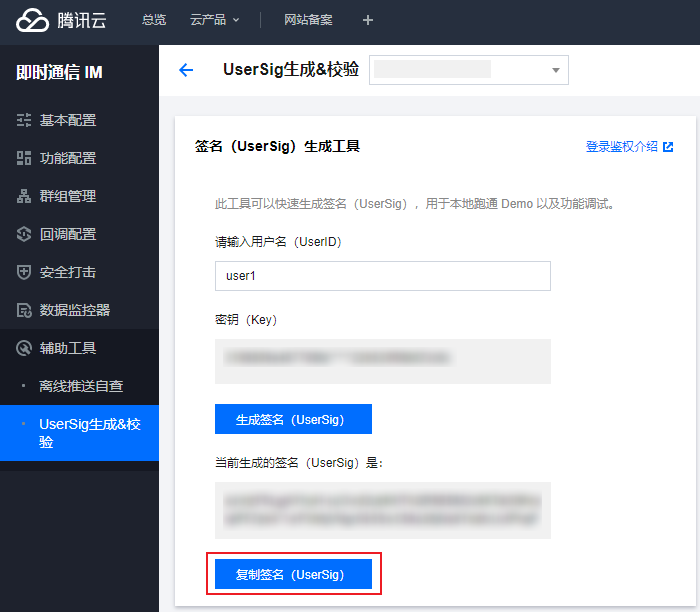The image size is (700, 612).
Task: Open the 登录鉴权介绍 link
Action: pos(621,147)
